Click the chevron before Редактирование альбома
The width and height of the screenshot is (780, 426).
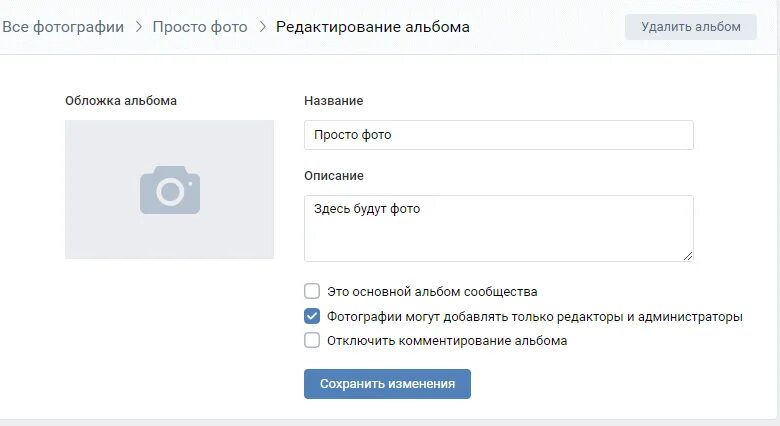[263, 27]
